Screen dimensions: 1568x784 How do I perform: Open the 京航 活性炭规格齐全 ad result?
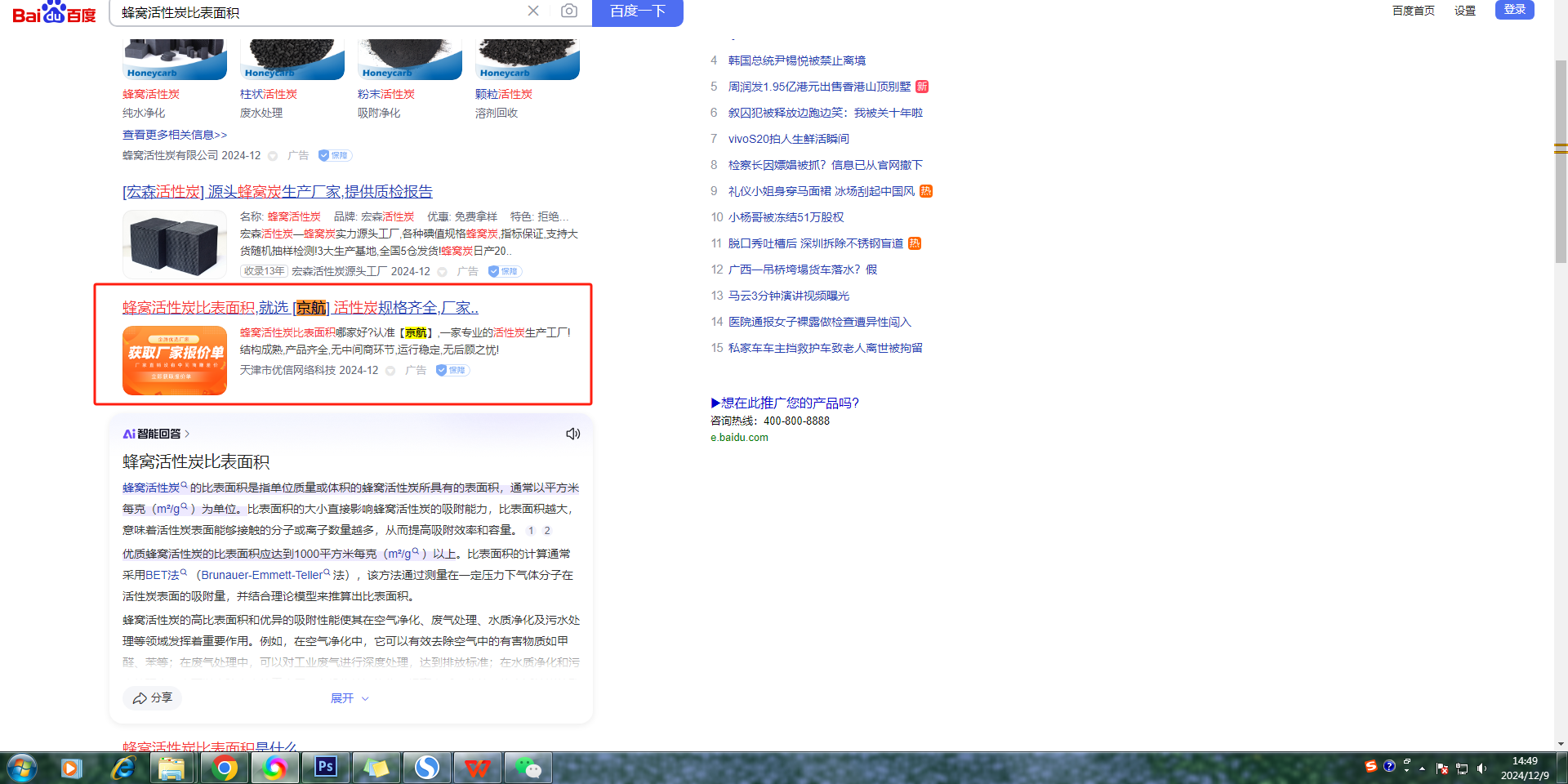tap(301, 308)
